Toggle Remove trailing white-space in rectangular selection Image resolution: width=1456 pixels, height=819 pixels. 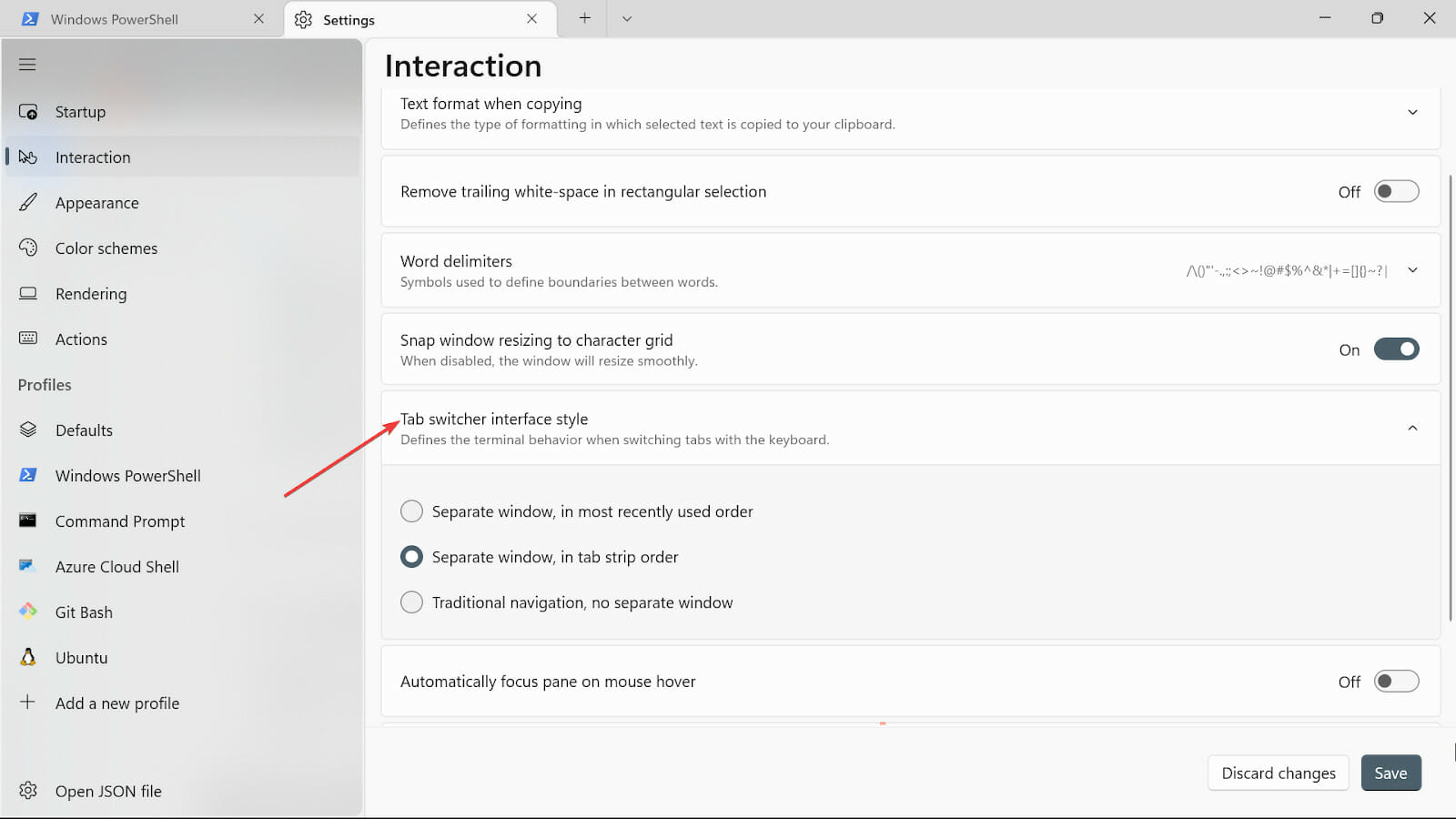click(1396, 191)
